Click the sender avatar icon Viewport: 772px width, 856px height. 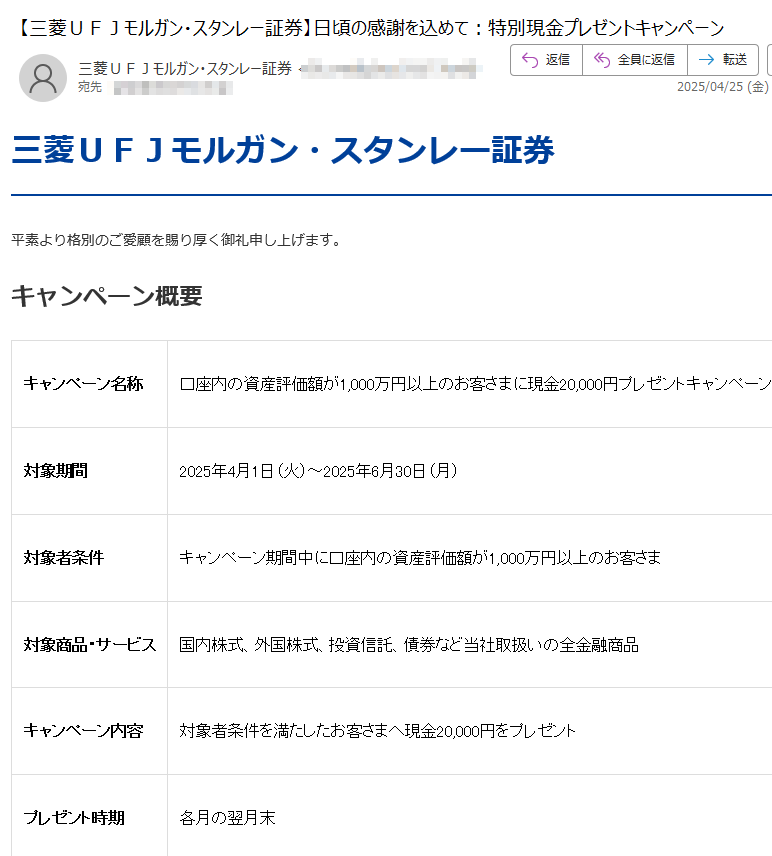click(43, 78)
